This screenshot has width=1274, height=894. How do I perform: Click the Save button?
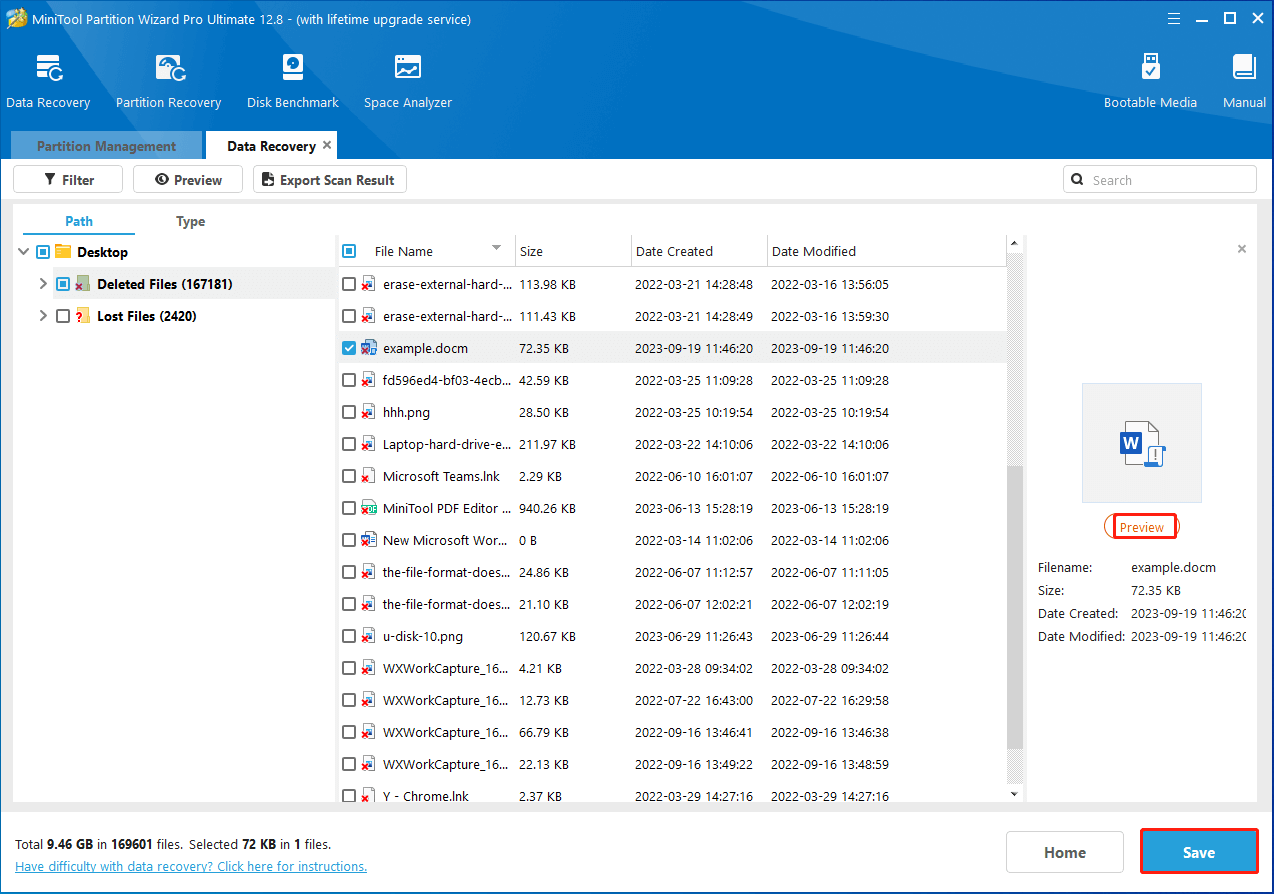tap(1199, 853)
